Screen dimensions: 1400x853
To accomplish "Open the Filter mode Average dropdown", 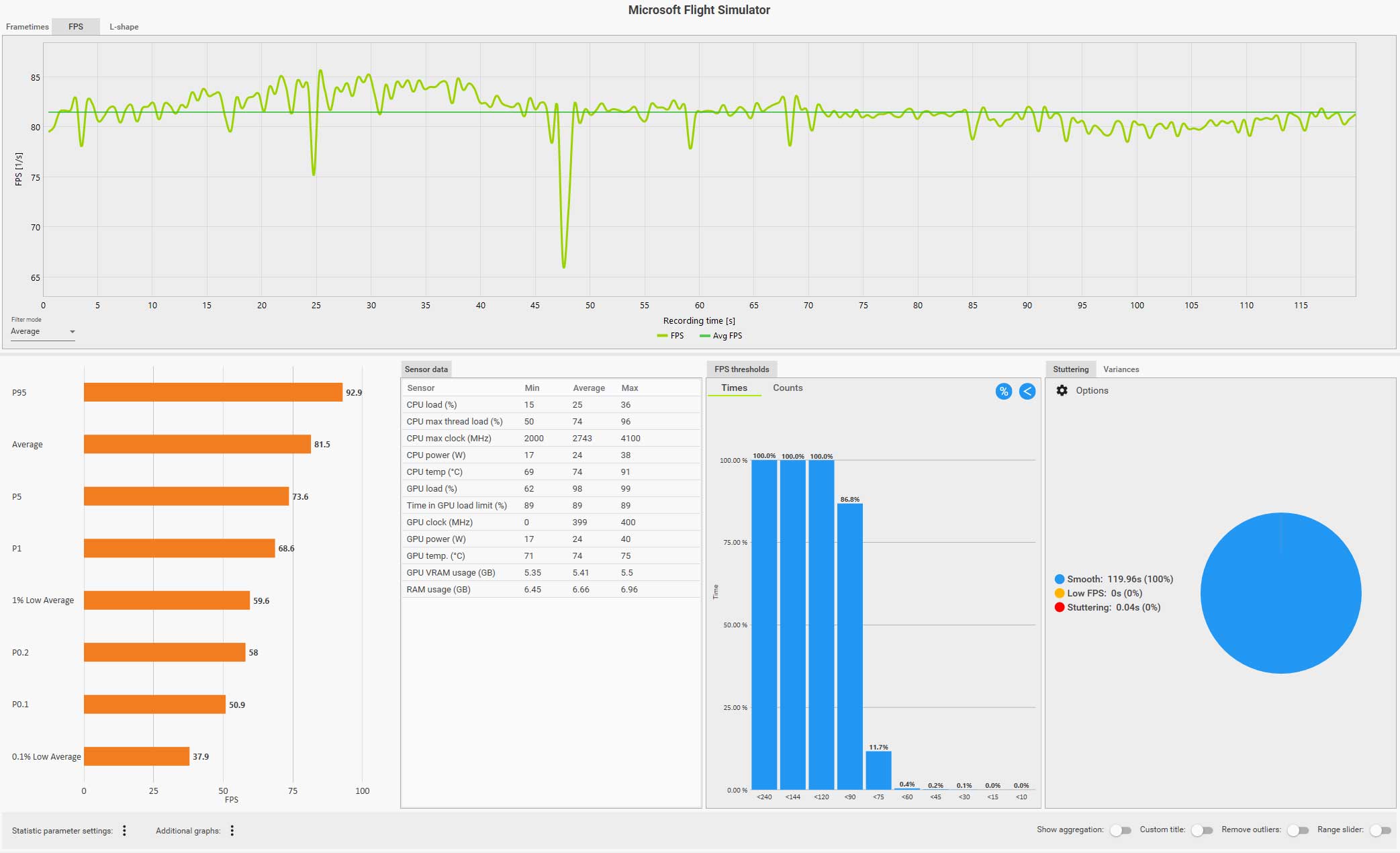I will pos(43,332).
